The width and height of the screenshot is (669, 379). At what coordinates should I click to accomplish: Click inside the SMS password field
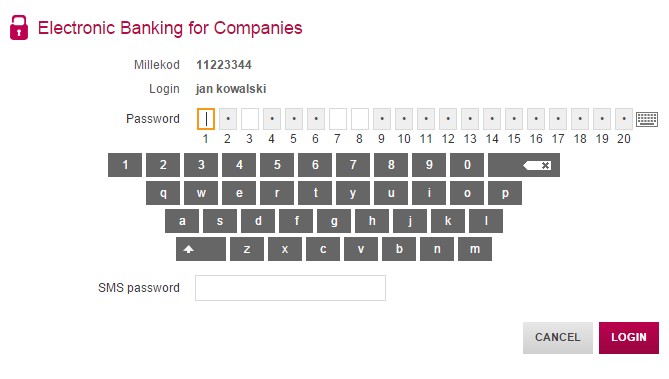click(x=291, y=288)
